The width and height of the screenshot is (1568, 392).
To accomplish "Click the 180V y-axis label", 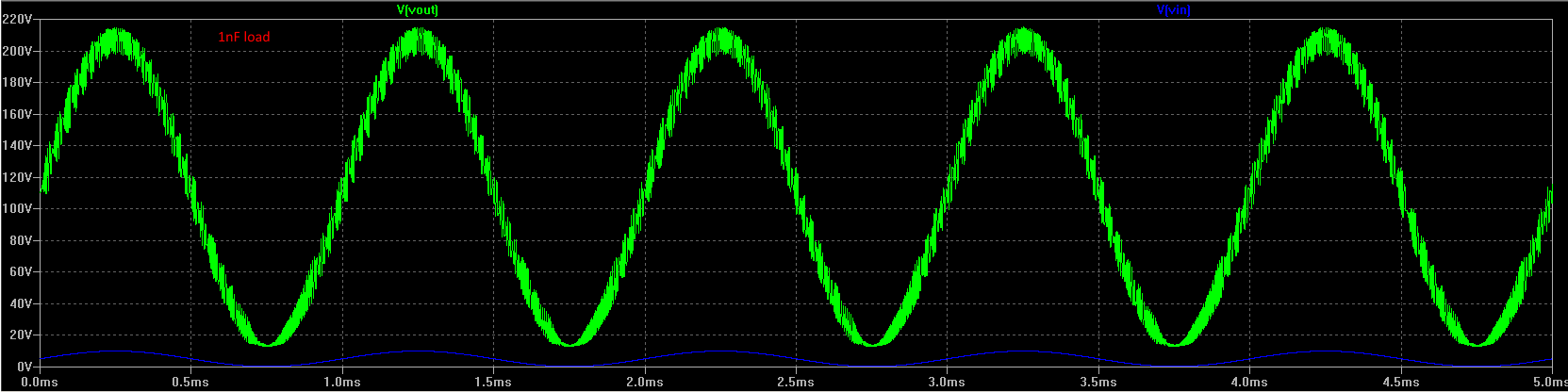I will click(17, 83).
